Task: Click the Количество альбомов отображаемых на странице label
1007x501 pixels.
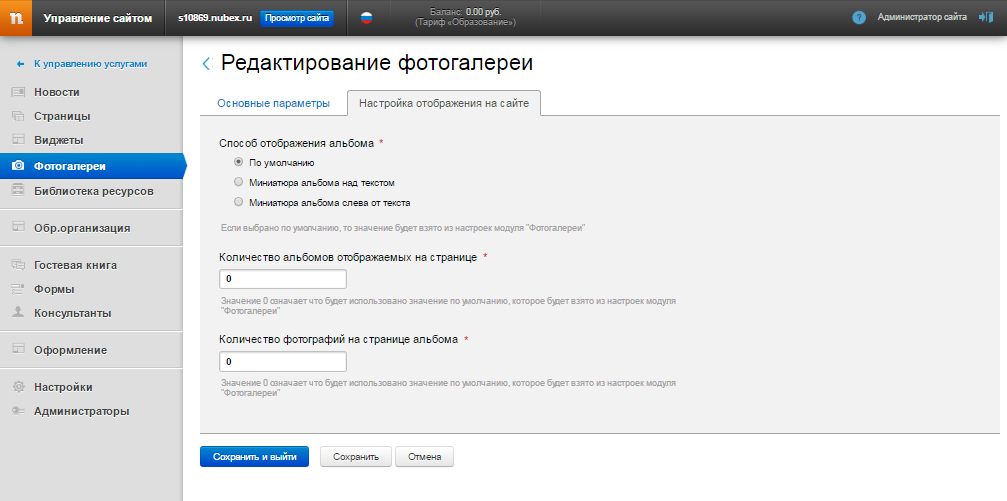Action: [x=347, y=257]
